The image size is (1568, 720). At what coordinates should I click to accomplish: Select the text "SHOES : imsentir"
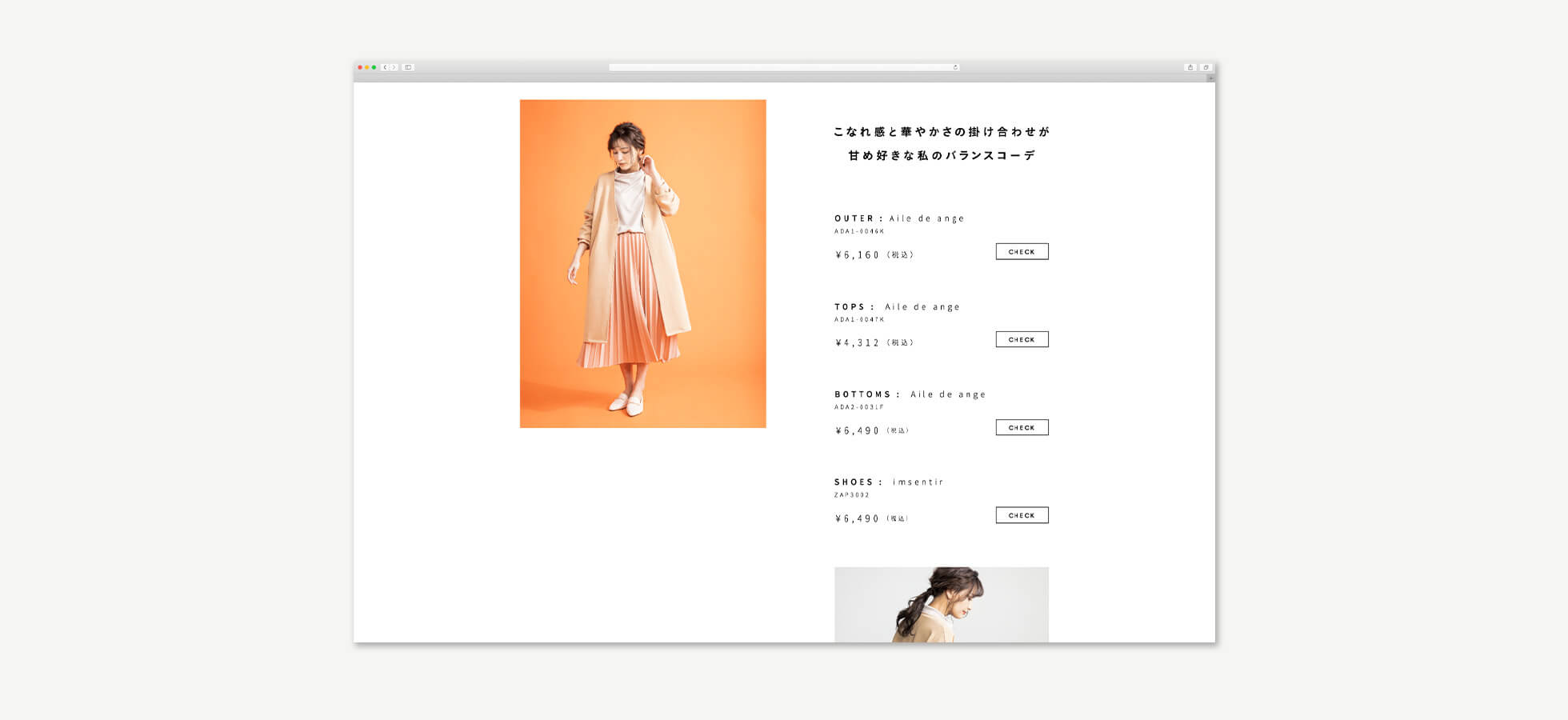tap(889, 482)
